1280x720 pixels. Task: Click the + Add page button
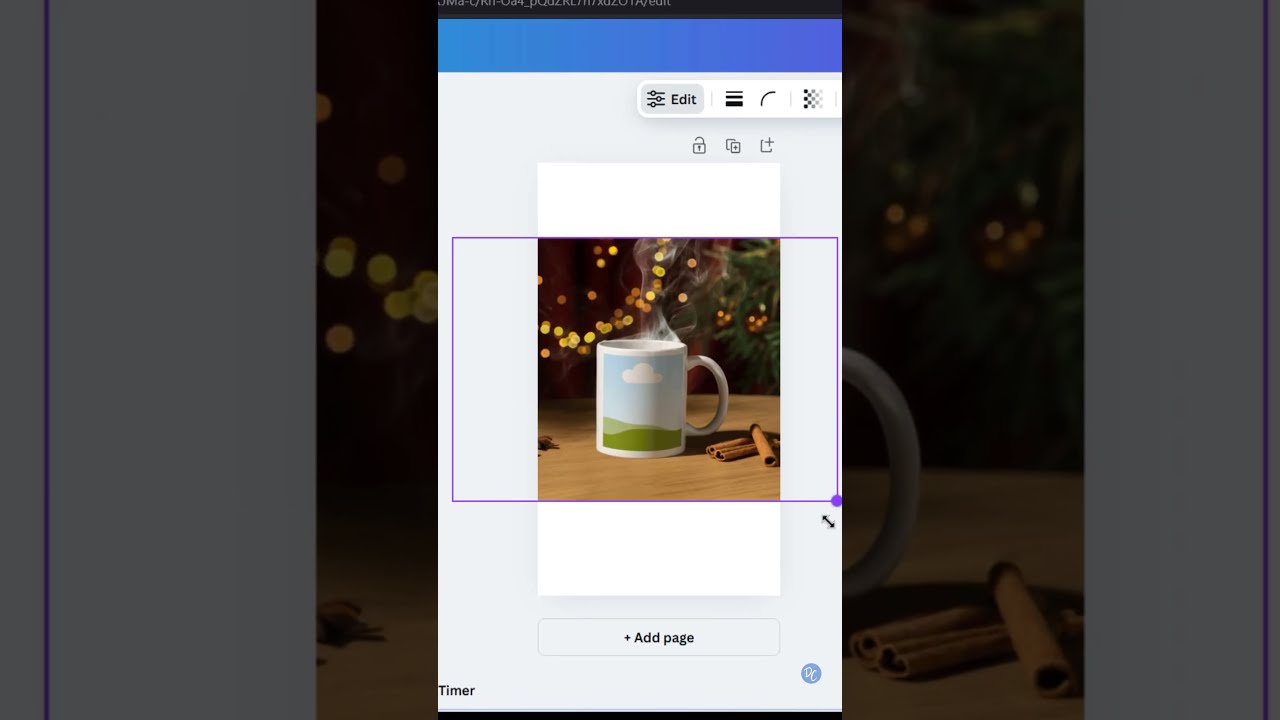click(x=659, y=637)
